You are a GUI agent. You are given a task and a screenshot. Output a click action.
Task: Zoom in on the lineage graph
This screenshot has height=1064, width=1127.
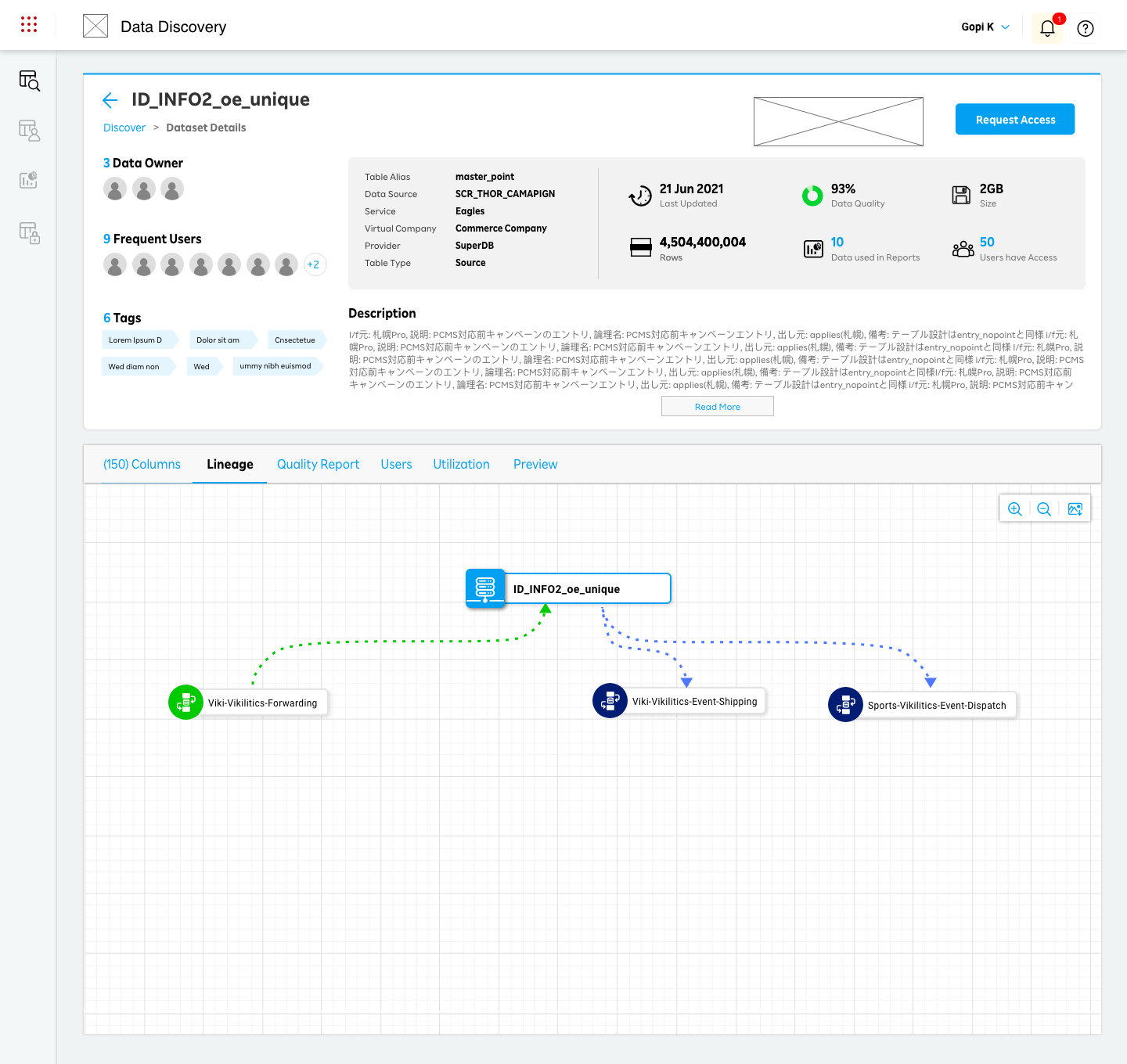coord(1015,509)
